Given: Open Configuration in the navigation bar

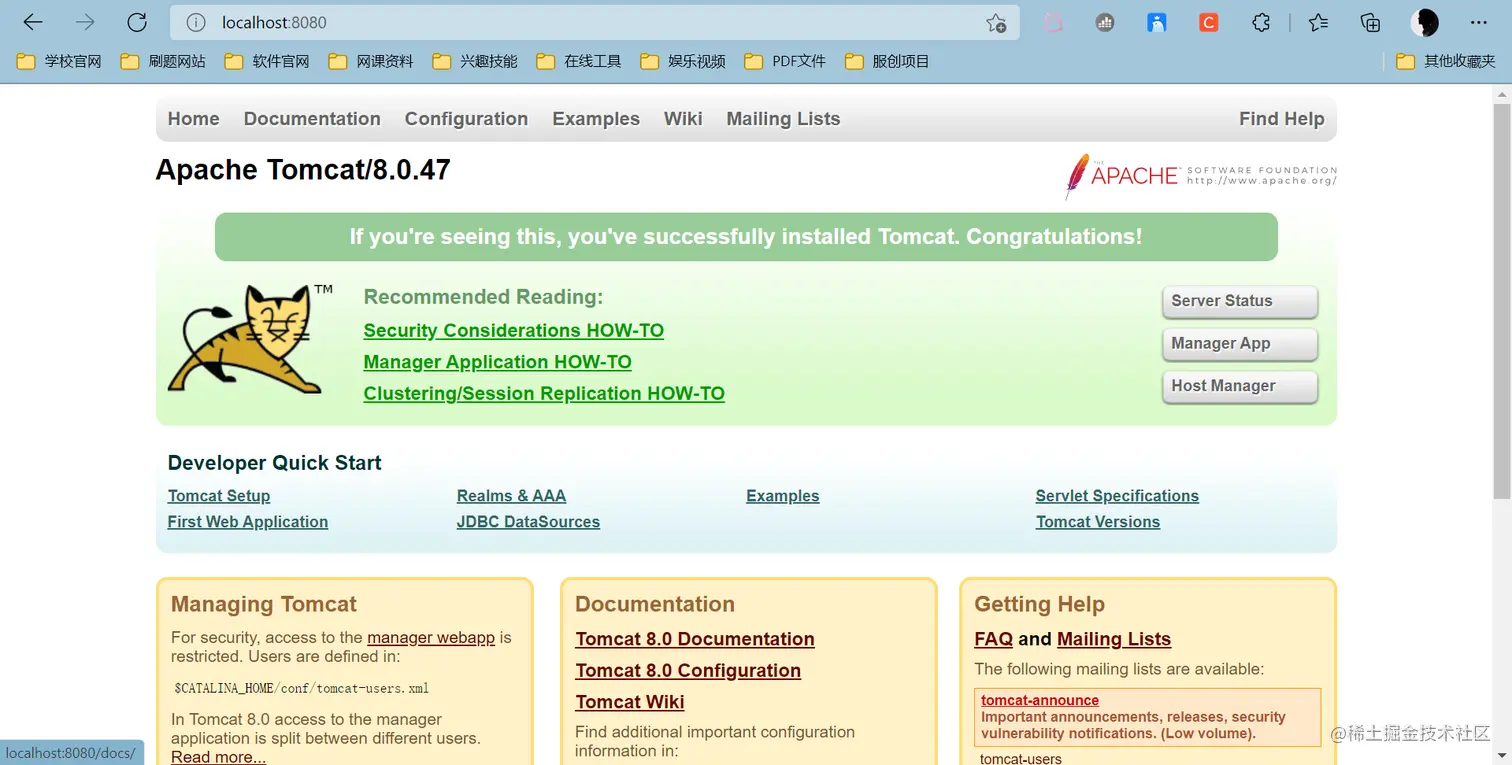Looking at the screenshot, I should click(x=466, y=119).
